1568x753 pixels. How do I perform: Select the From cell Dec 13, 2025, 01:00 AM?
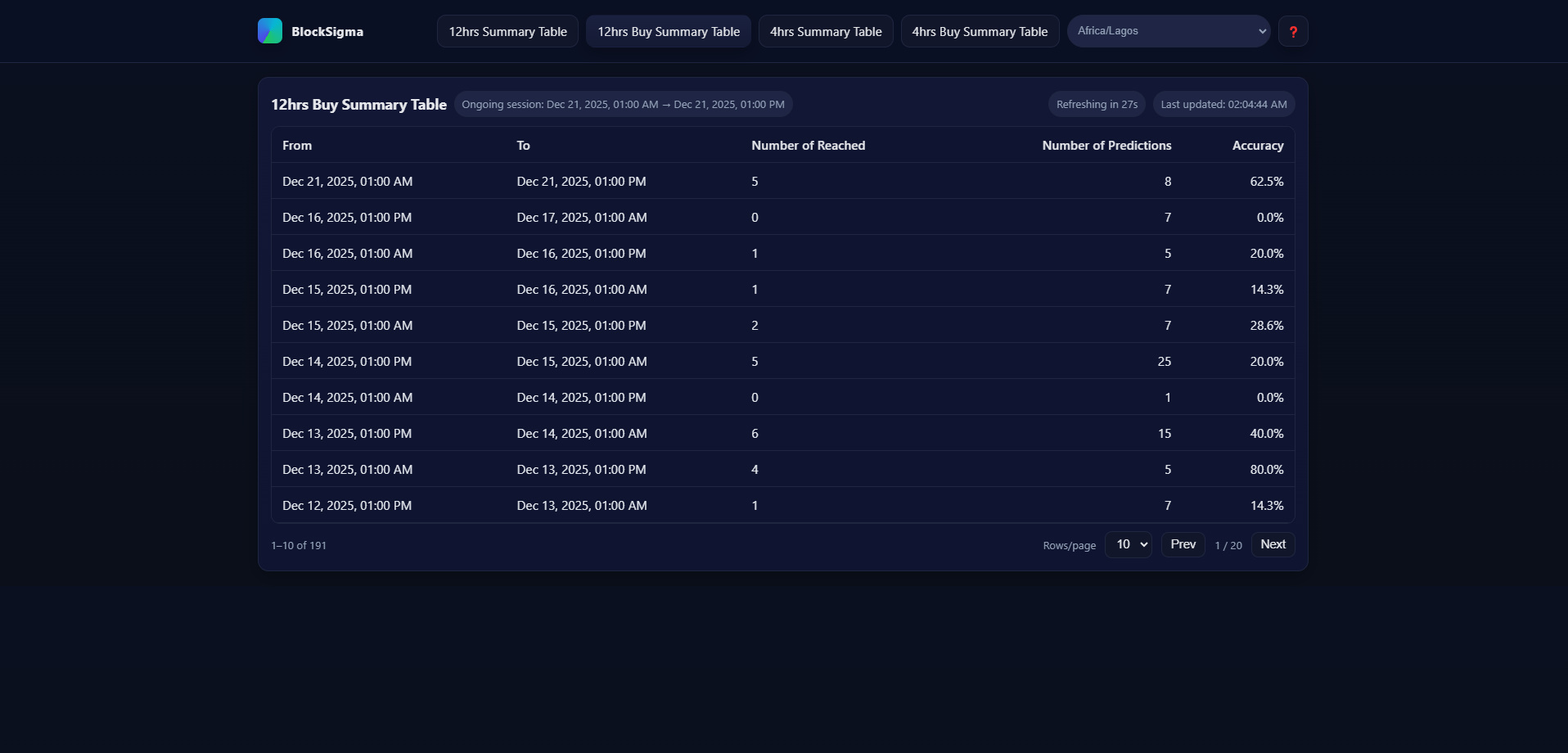point(347,469)
